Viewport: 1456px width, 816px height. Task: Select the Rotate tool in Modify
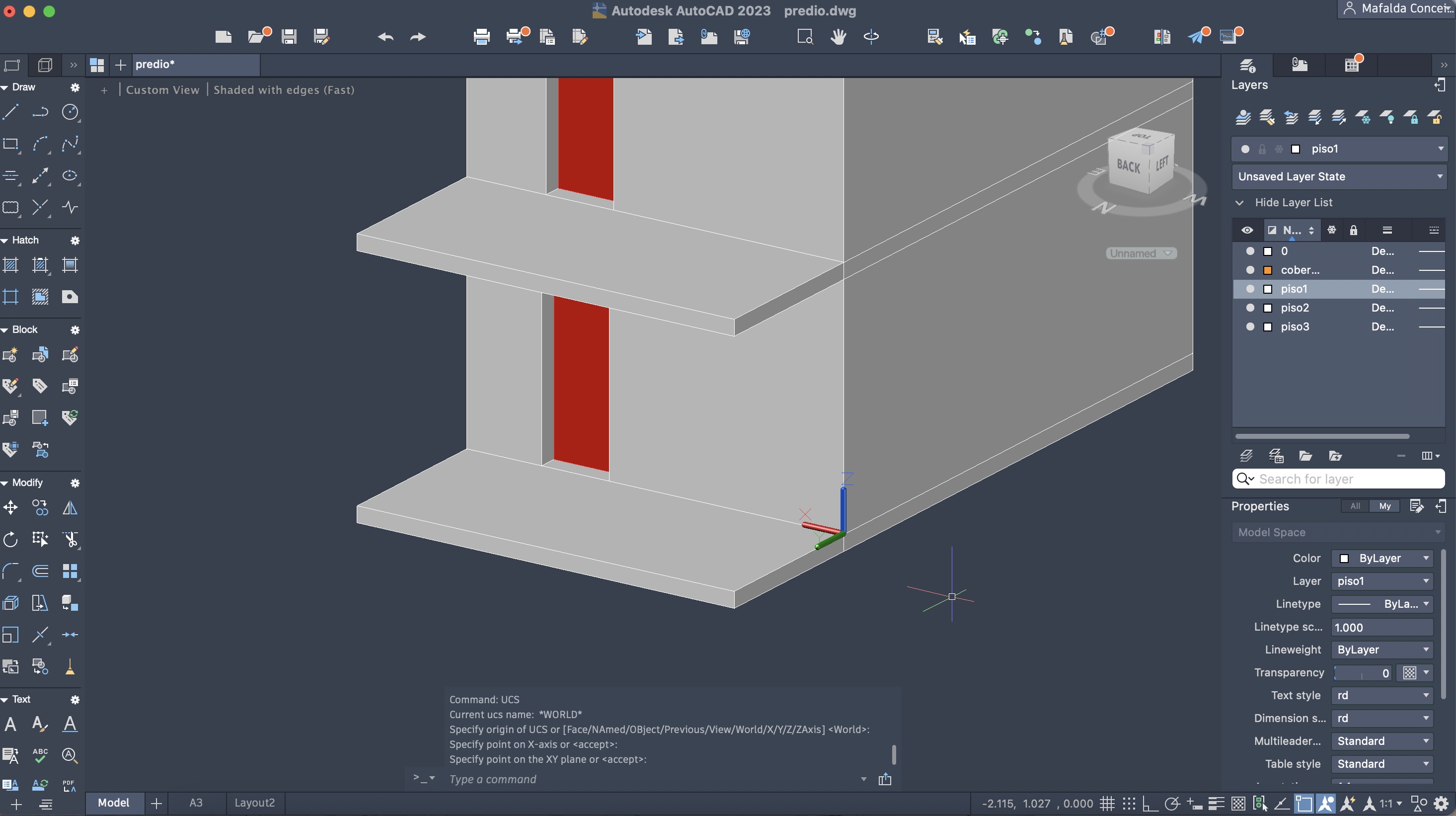[11, 539]
